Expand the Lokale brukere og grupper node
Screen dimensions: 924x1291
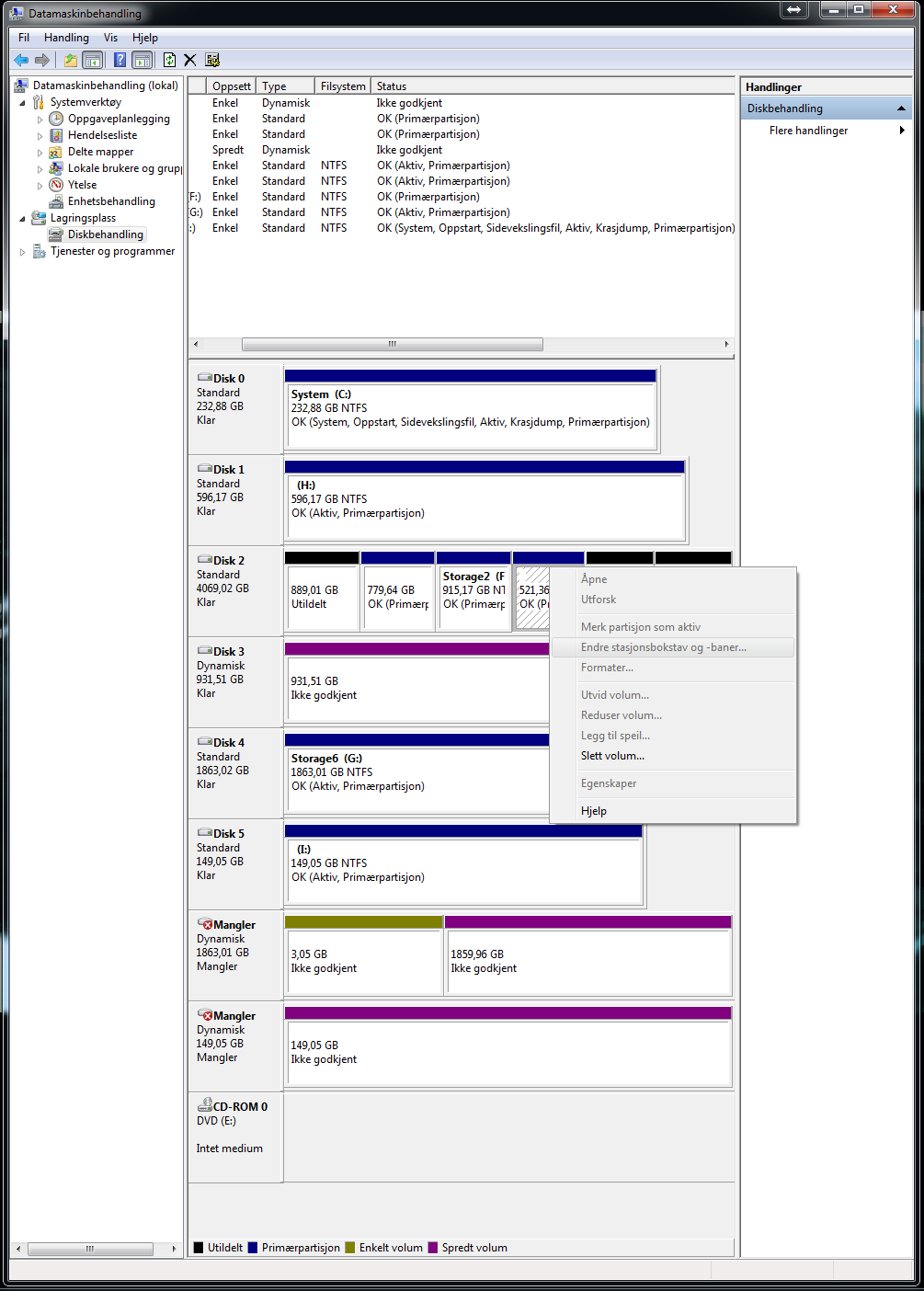point(40,169)
